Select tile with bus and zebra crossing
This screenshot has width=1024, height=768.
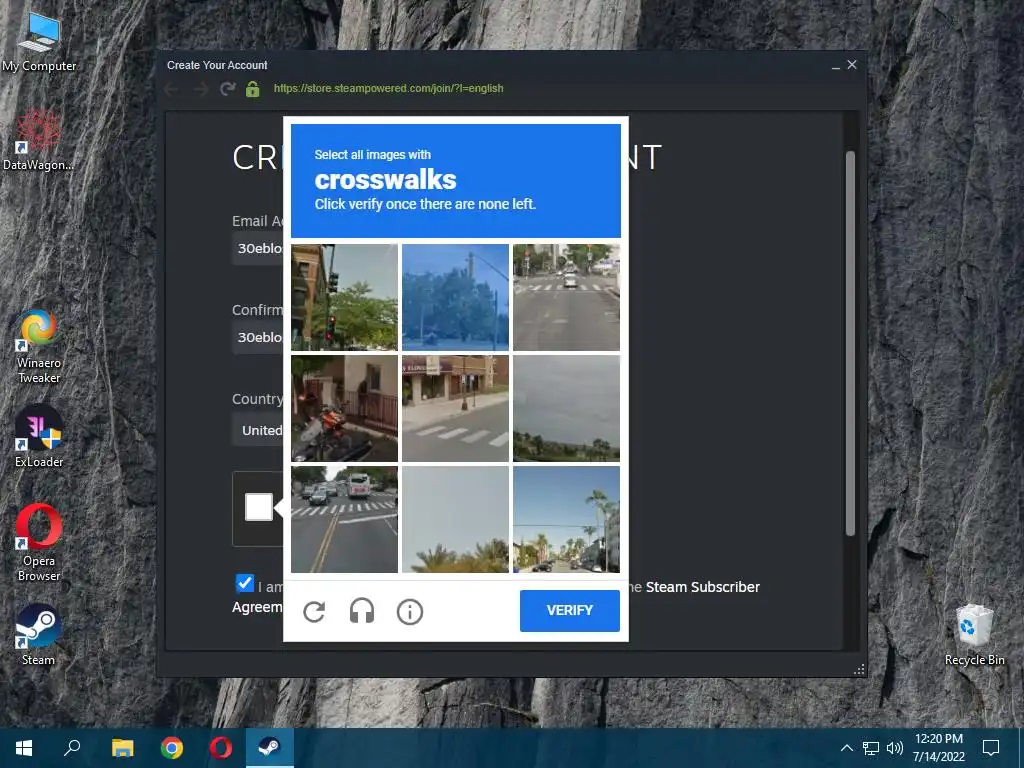[x=344, y=519]
